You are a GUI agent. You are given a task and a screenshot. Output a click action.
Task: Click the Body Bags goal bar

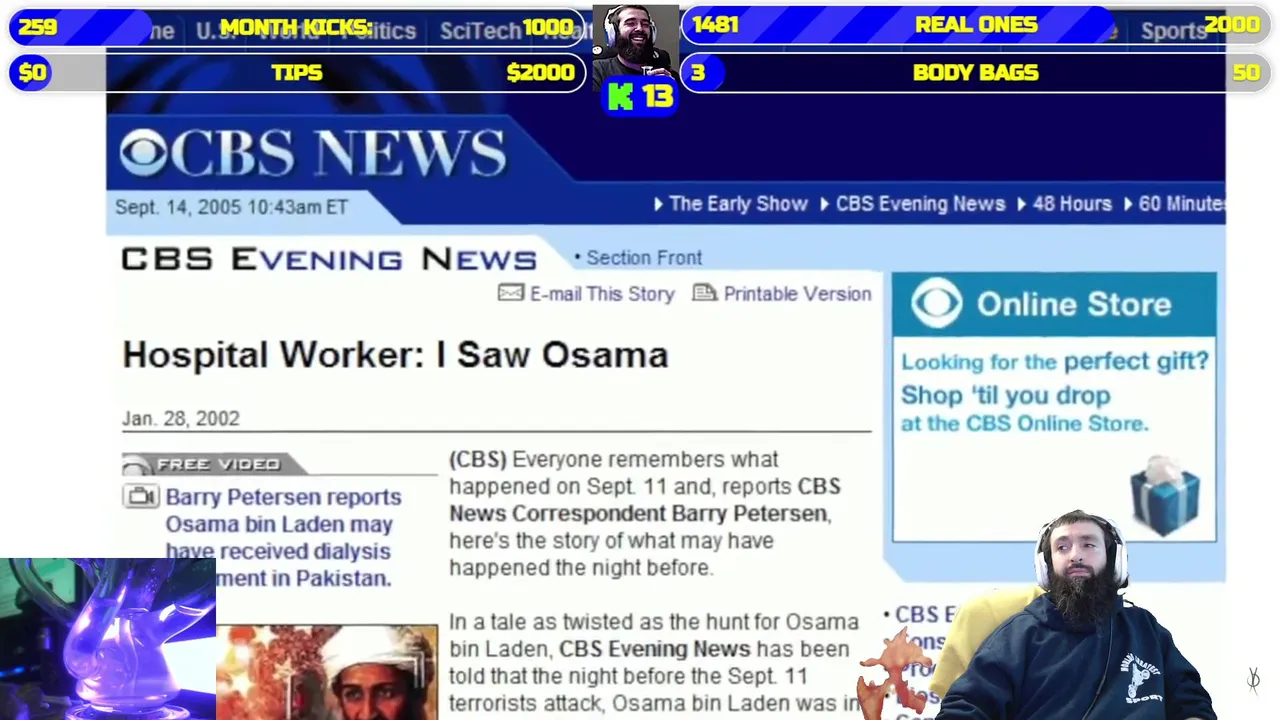pyautogui.click(x=975, y=72)
